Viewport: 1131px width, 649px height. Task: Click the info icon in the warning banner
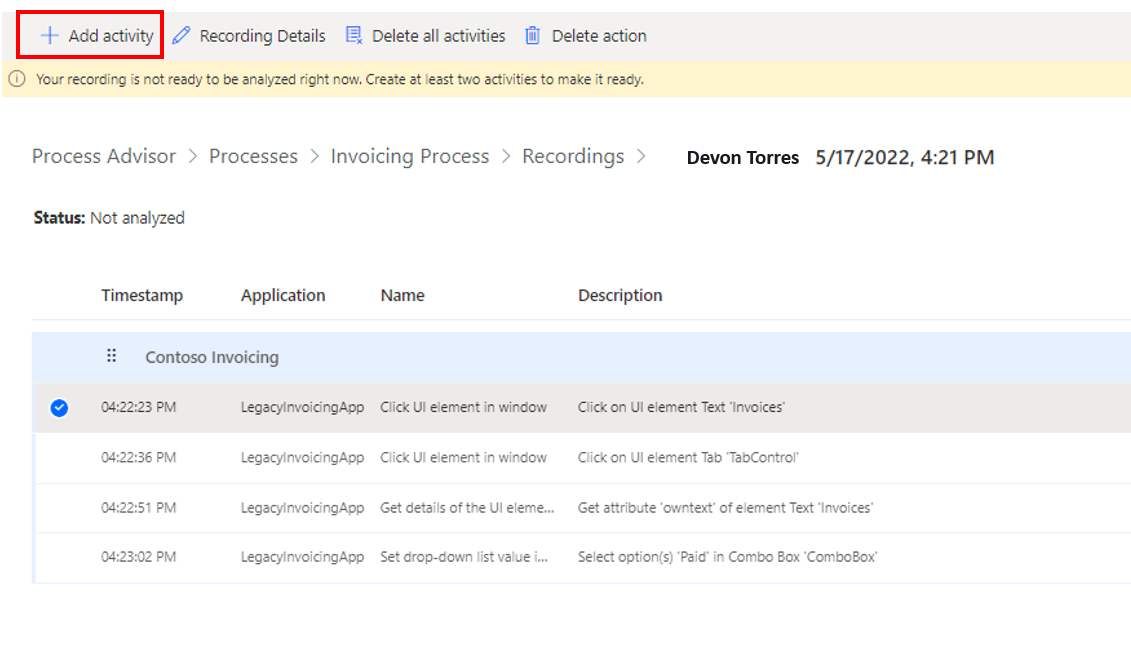tap(17, 79)
